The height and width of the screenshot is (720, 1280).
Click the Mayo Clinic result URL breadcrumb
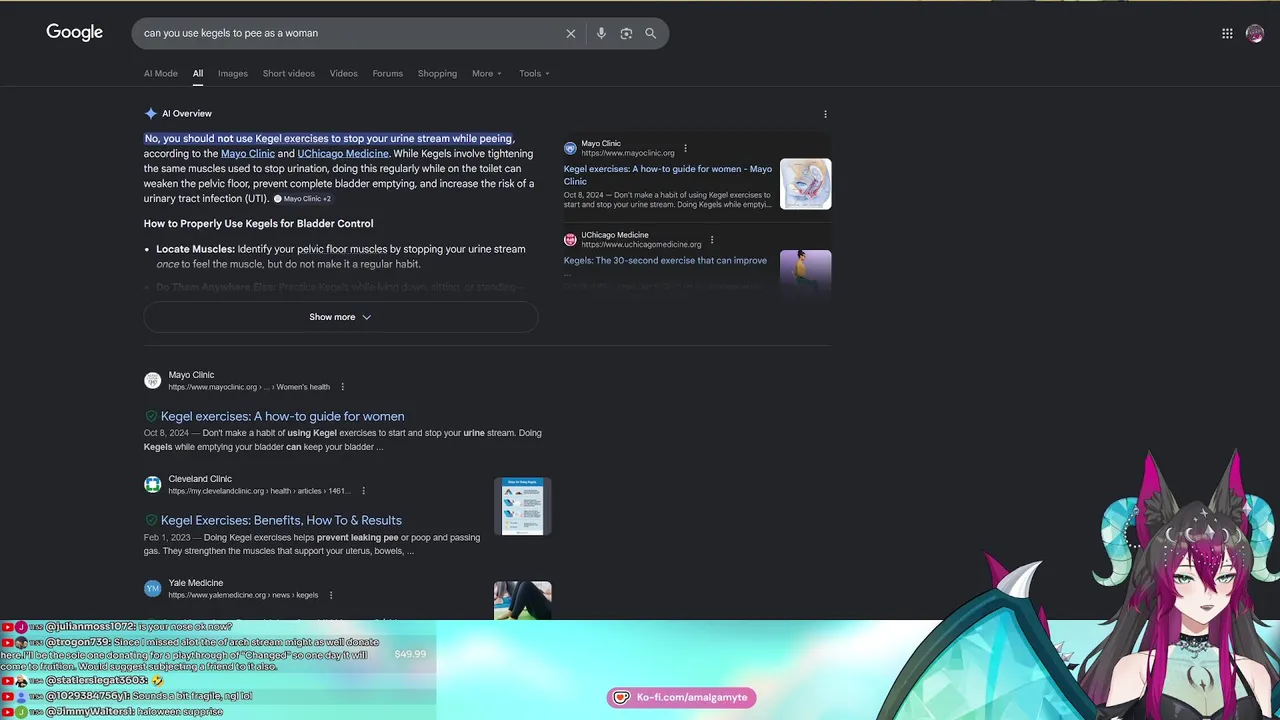pos(248,387)
